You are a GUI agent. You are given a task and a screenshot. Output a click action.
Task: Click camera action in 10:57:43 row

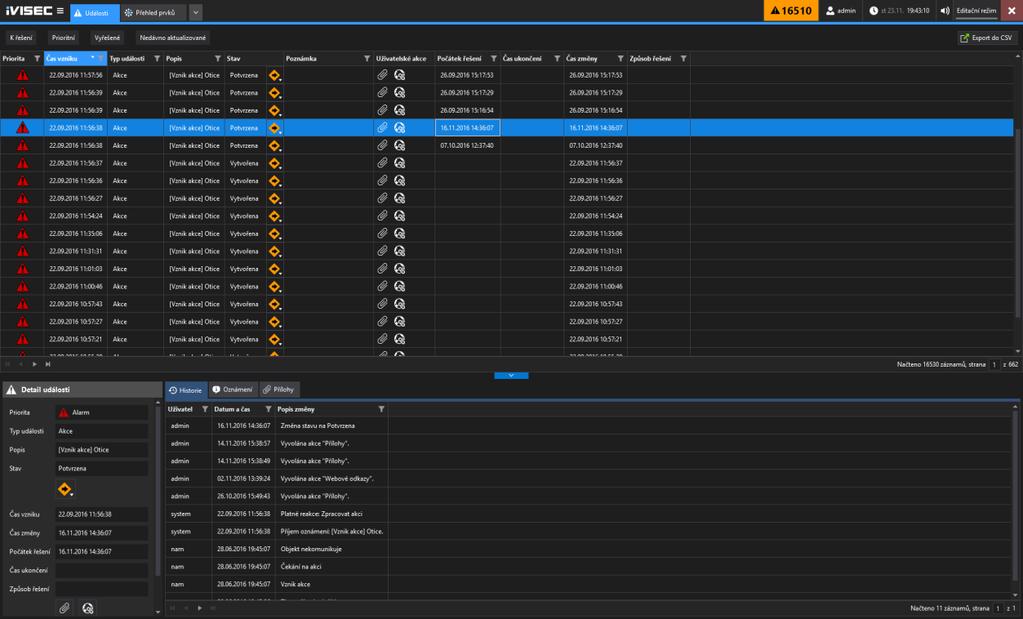coord(399,304)
